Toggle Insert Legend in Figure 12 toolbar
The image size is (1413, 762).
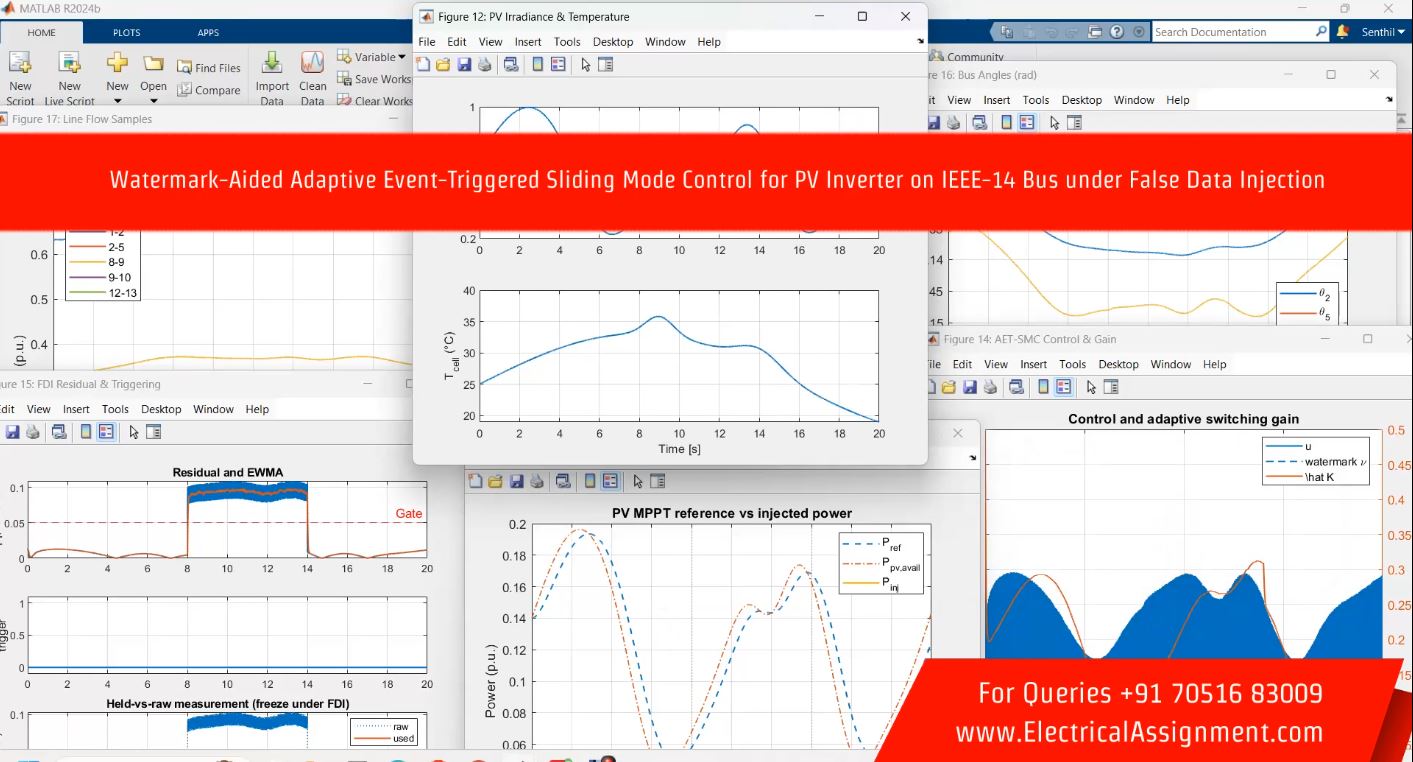pos(558,65)
